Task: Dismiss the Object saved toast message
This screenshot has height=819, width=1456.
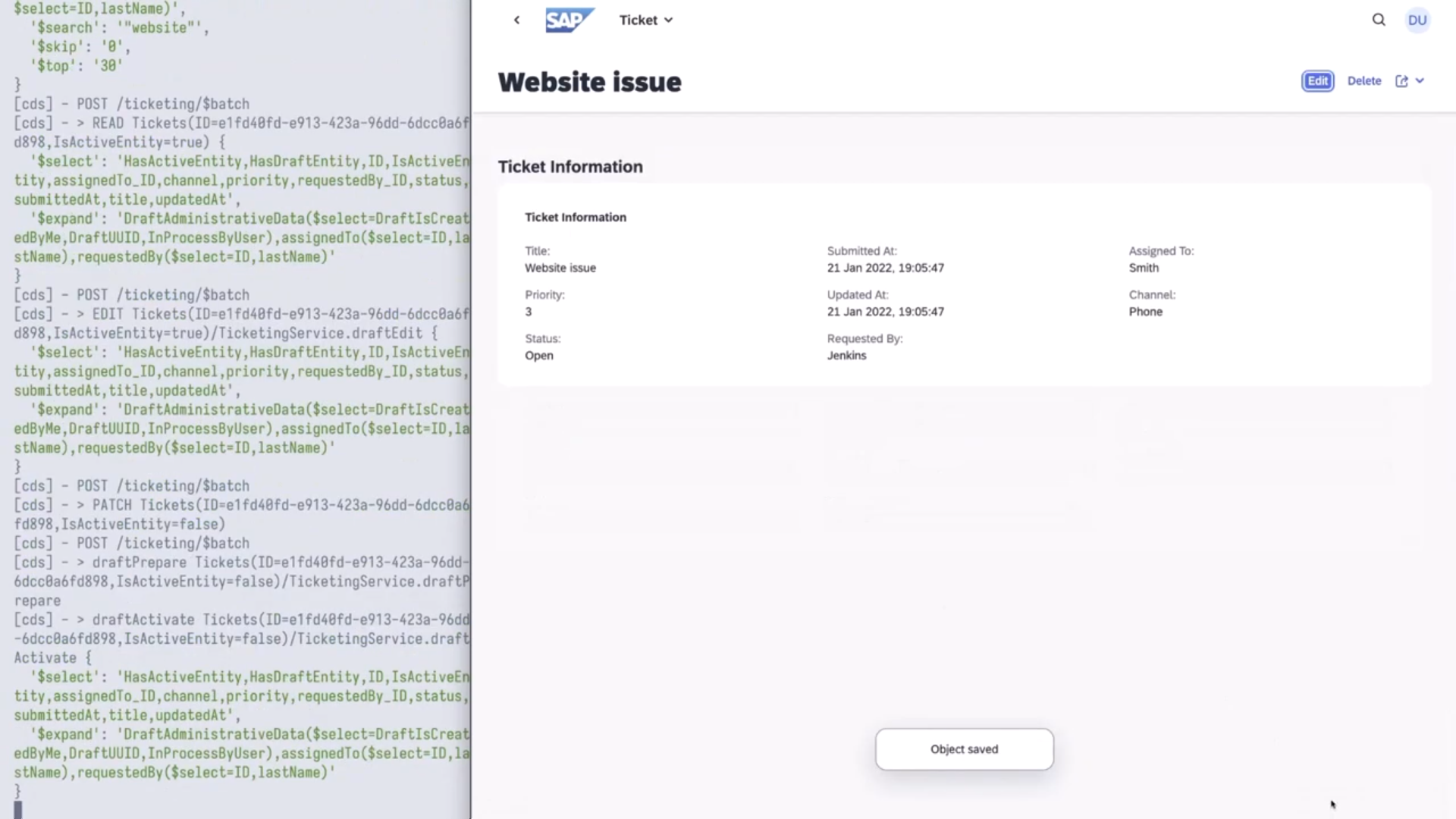Action: tap(964, 749)
